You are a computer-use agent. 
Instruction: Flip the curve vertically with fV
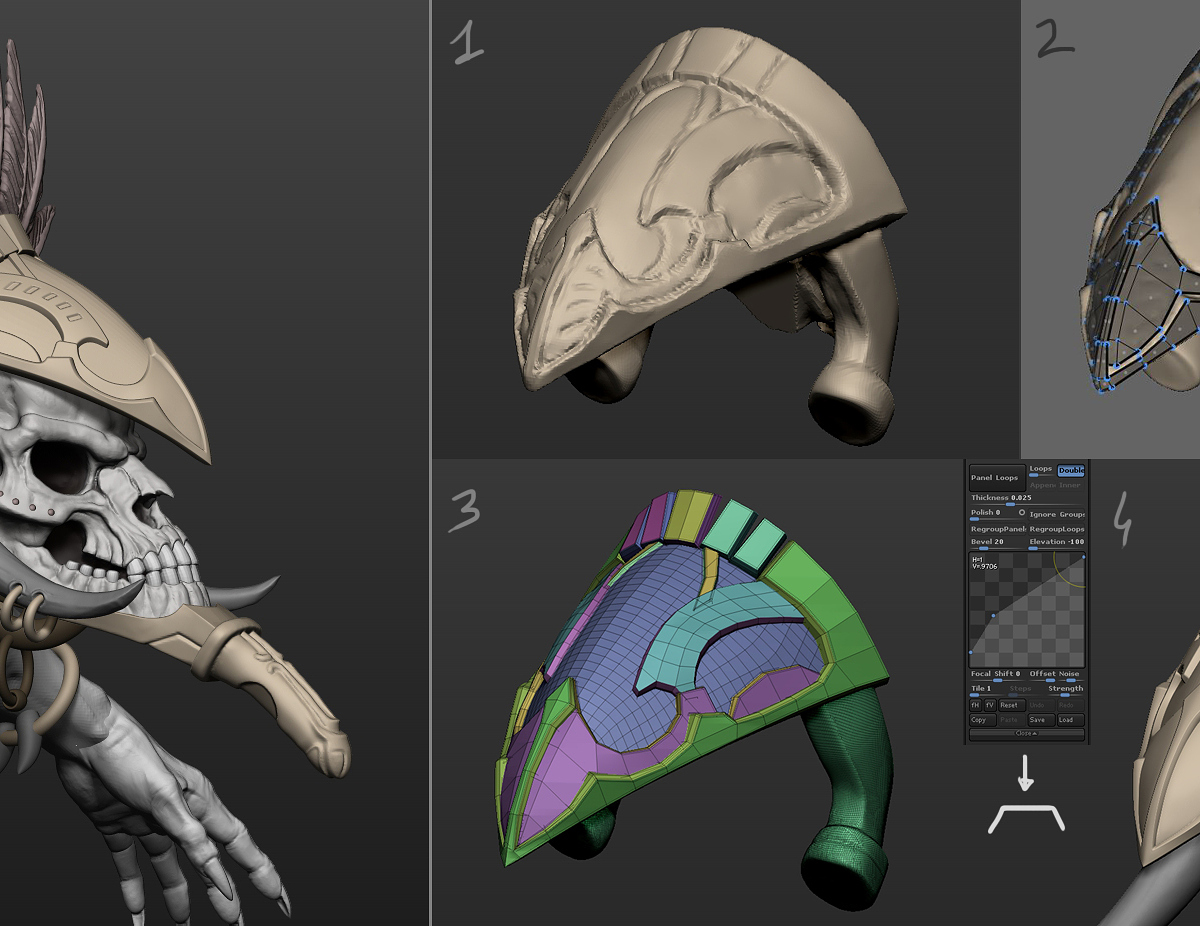tap(990, 705)
